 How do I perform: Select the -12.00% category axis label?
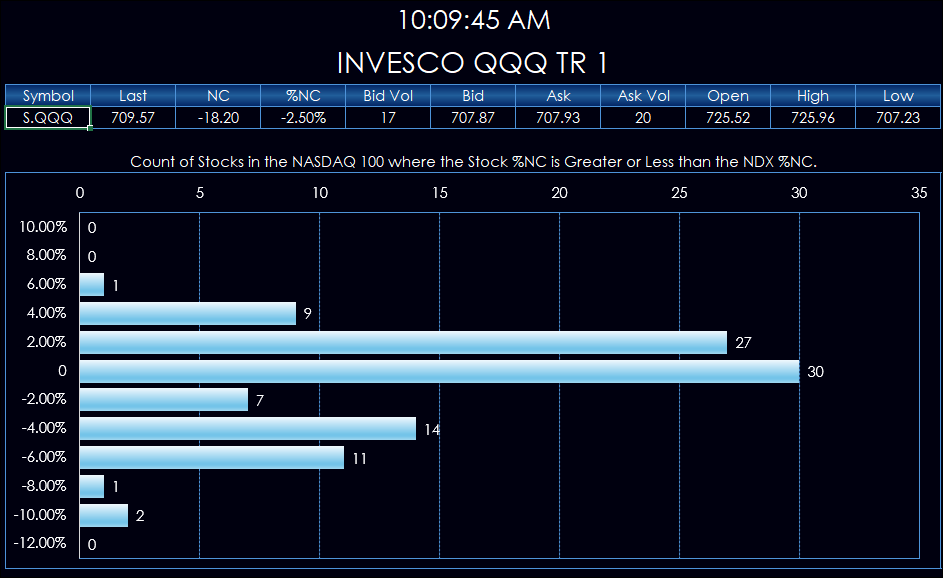coord(40,543)
